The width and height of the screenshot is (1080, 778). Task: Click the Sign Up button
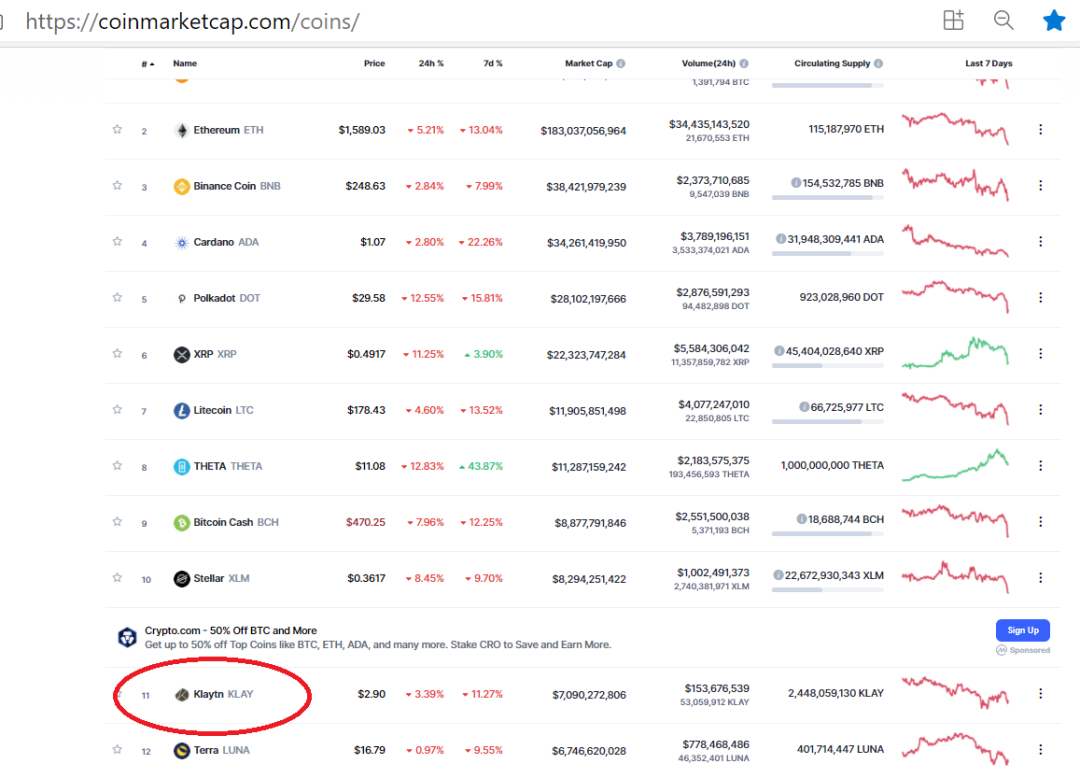1023,630
